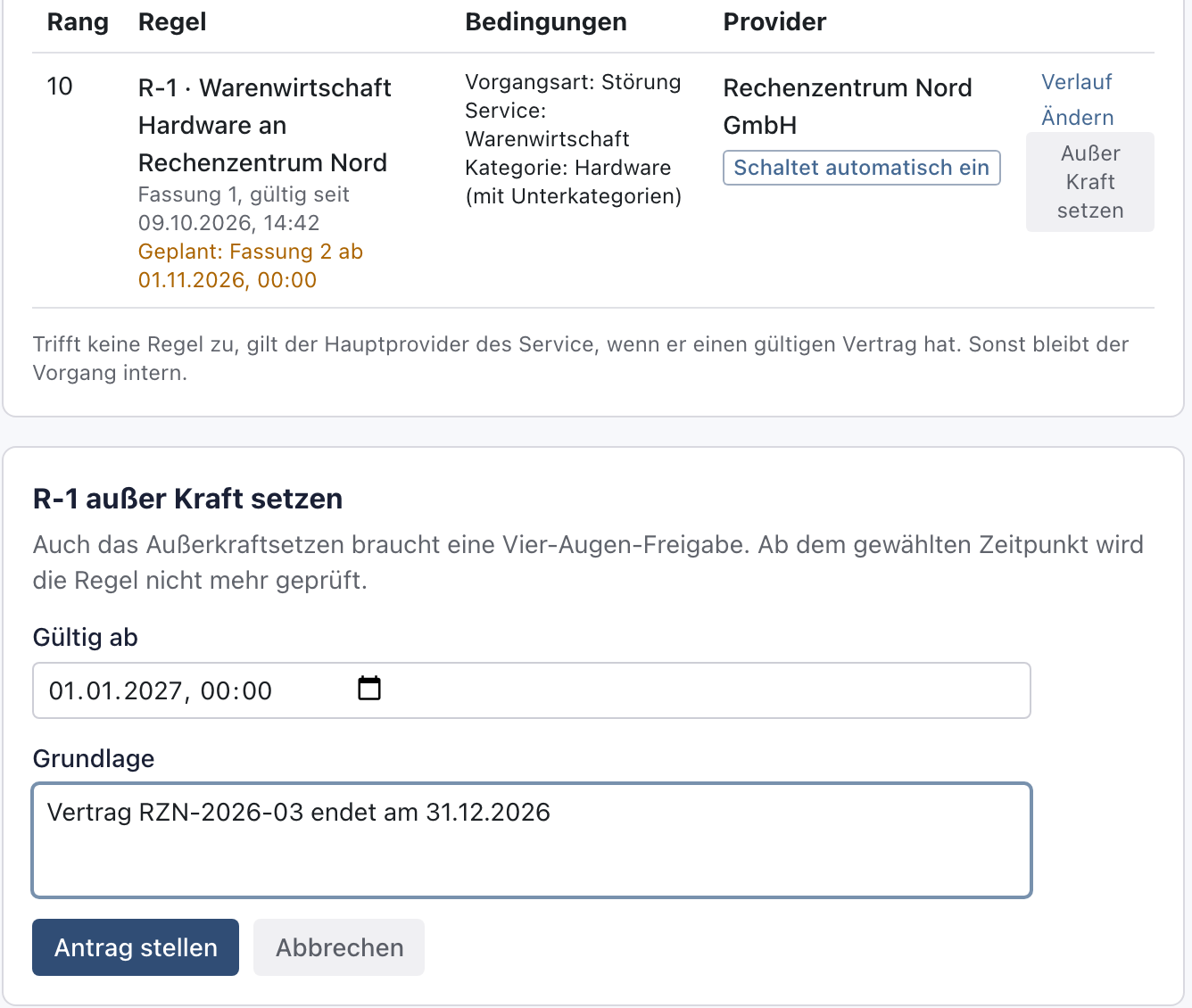The width and height of the screenshot is (1192, 1008).
Task: Click the Vier-Augen-Freigabe explanation text
Action: pos(588,563)
